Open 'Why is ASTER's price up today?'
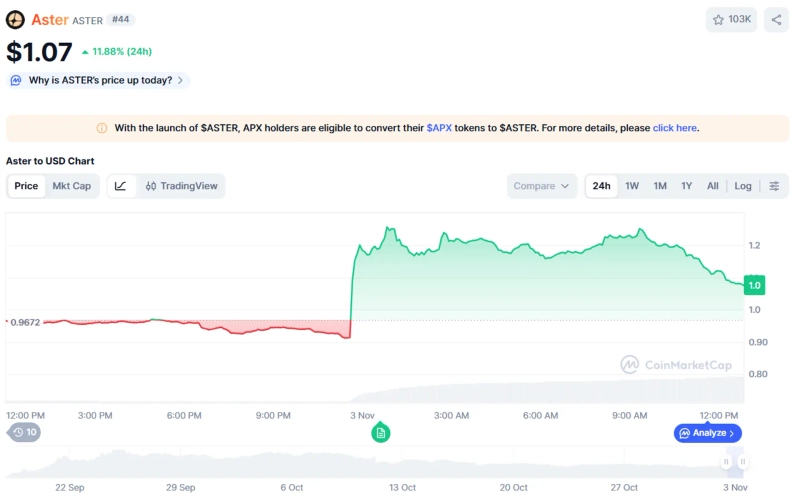 coord(98,81)
